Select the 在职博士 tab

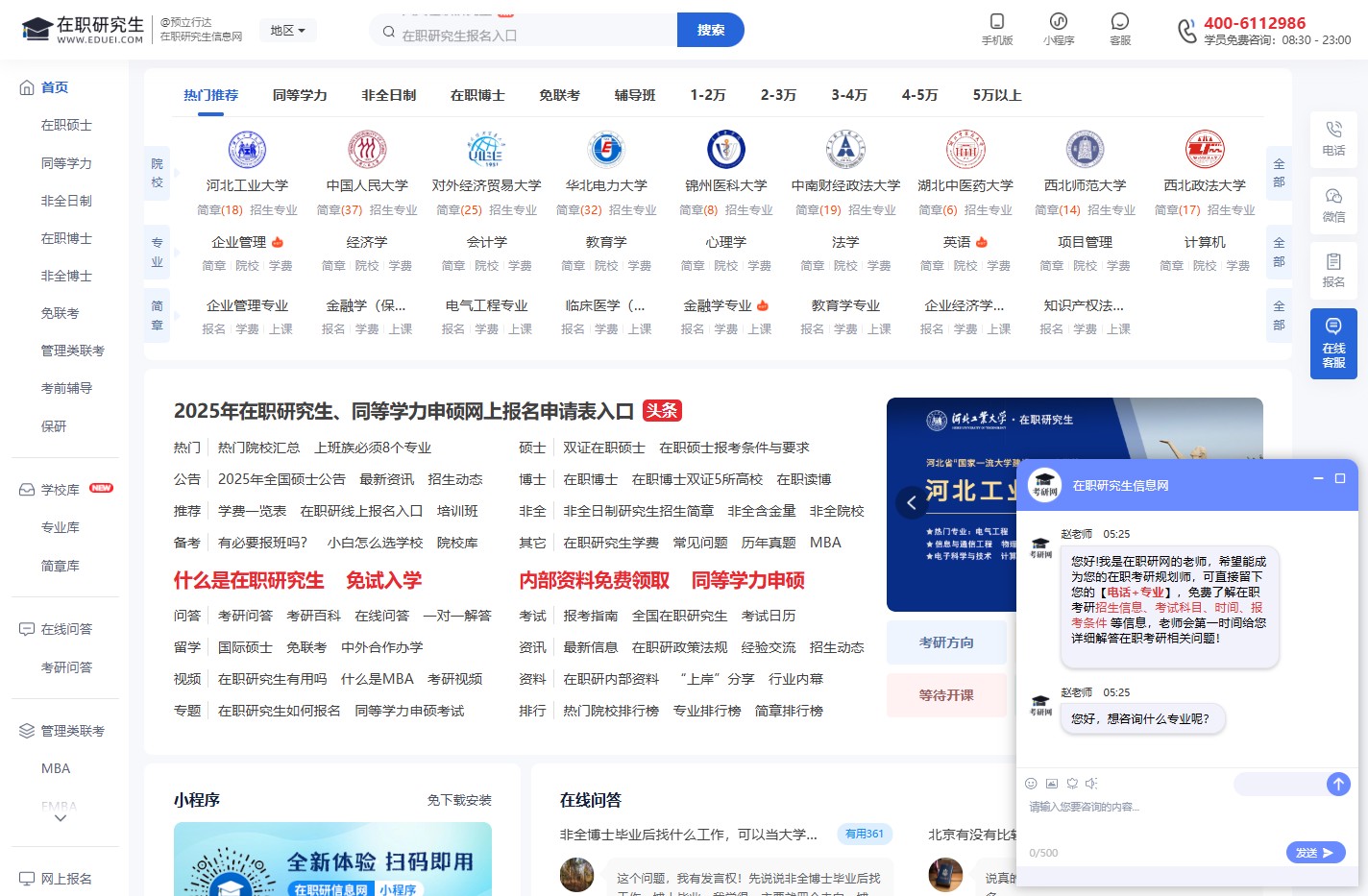pyautogui.click(x=477, y=95)
